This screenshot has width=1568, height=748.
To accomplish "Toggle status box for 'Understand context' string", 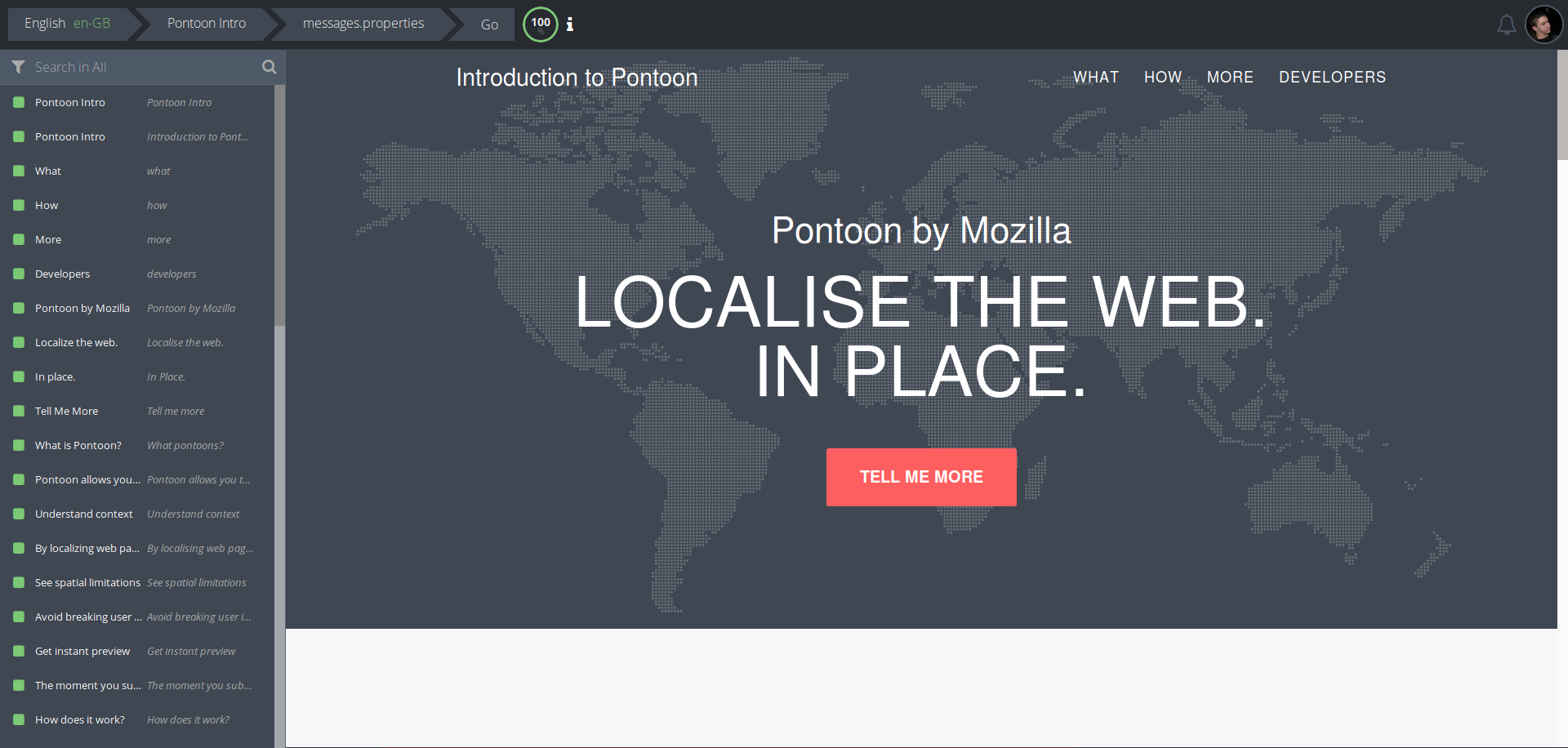I will click(19, 514).
